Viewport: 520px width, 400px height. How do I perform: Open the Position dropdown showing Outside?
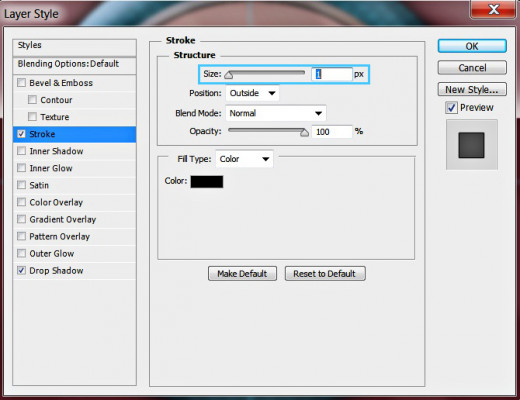252,93
